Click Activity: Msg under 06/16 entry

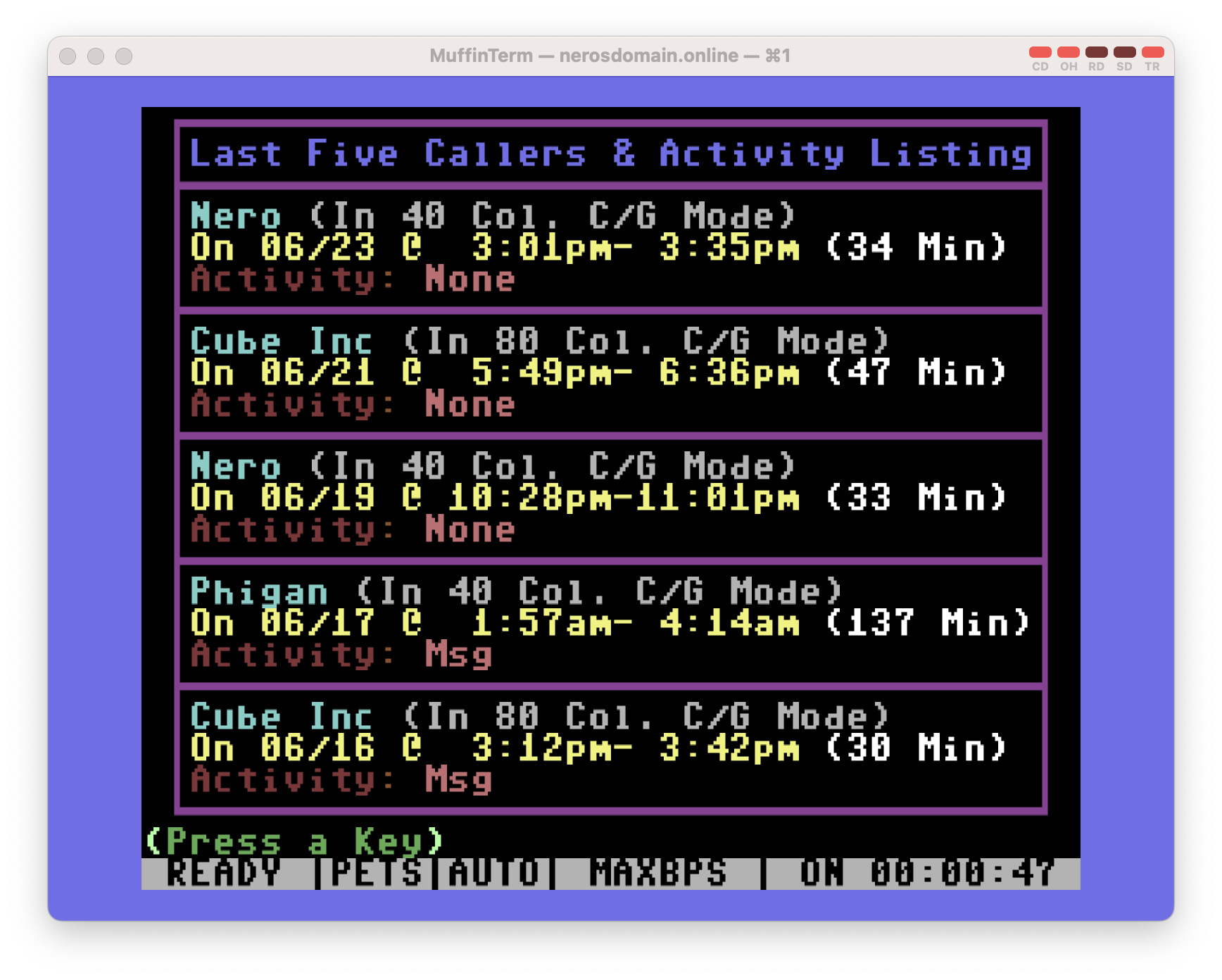[341, 779]
